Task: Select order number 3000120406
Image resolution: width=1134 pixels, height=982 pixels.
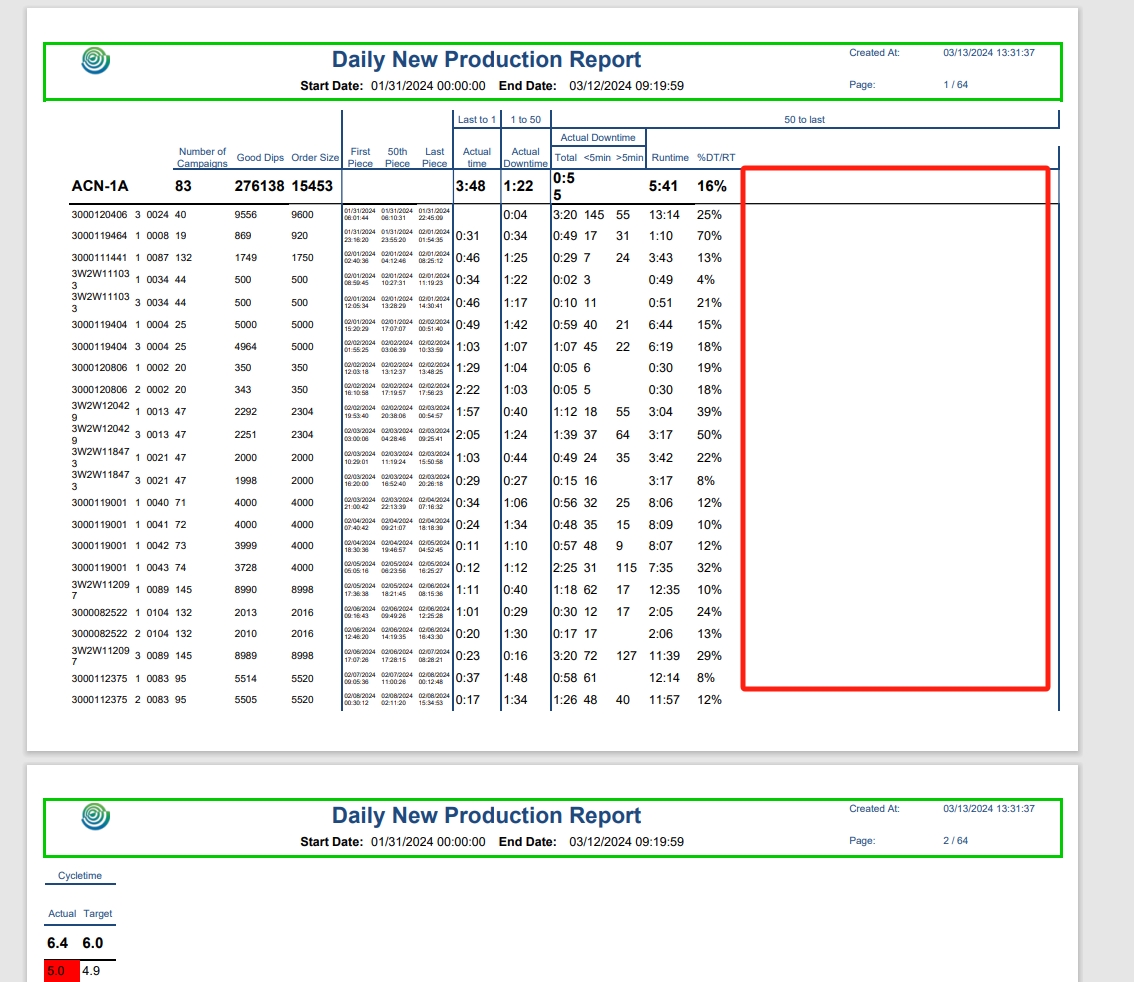Action: (99, 214)
